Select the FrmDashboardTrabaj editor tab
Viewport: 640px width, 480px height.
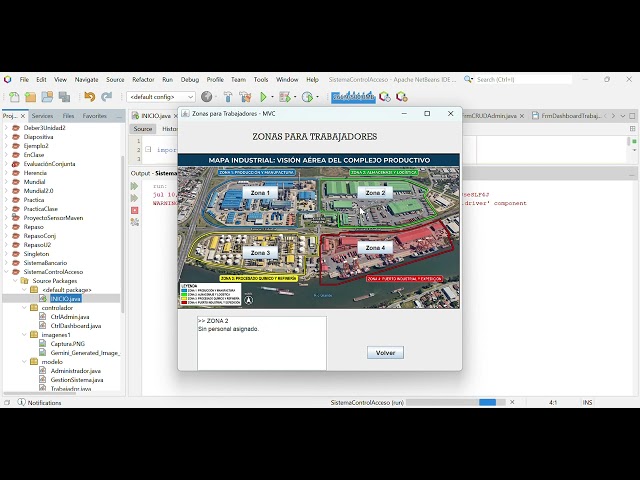[567, 116]
